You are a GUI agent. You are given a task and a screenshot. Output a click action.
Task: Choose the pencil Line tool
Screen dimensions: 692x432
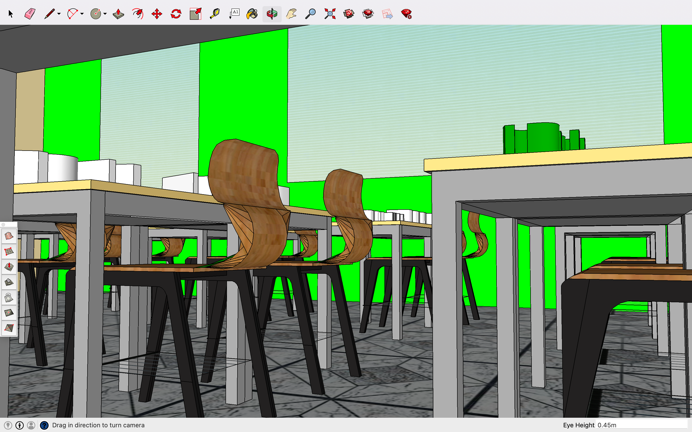pos(49,14)
